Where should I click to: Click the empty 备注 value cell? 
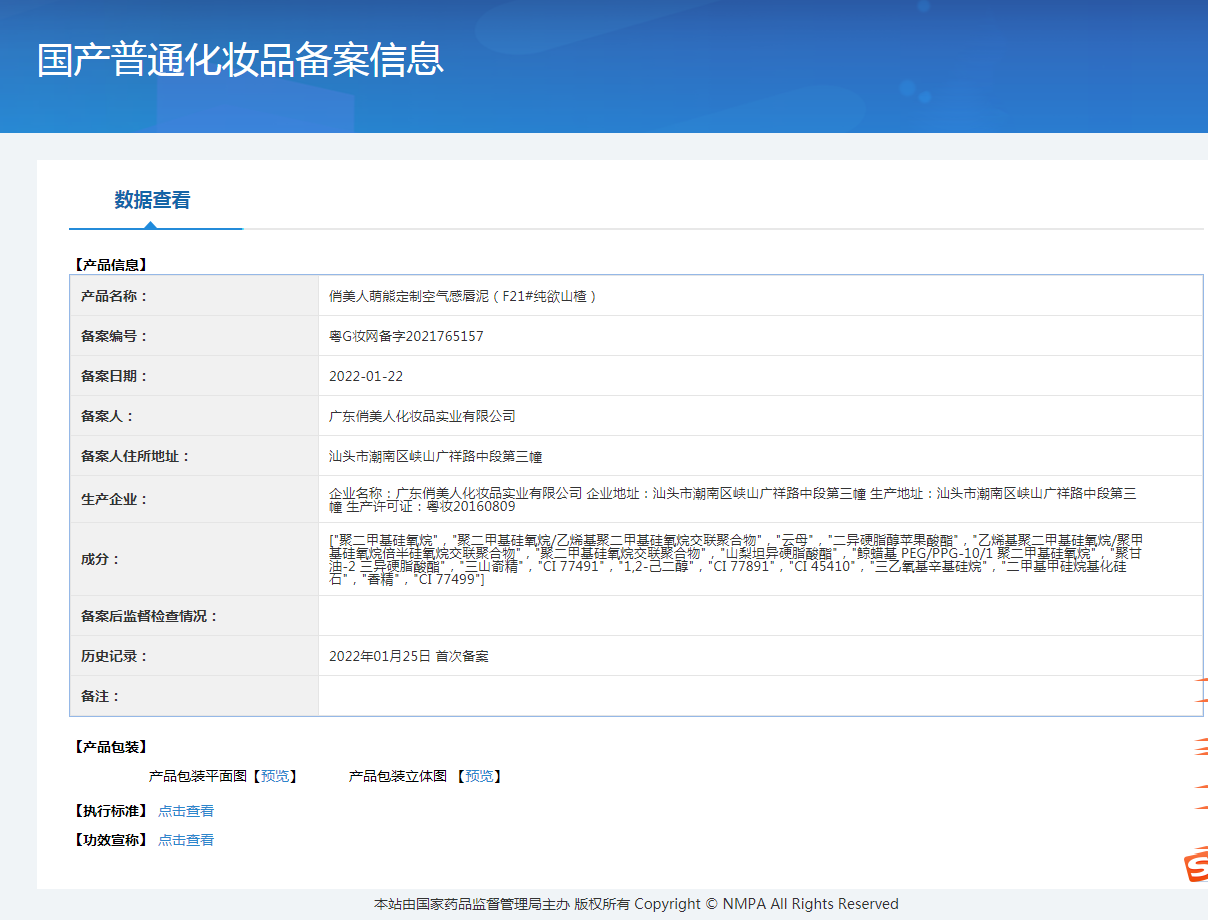click(760, 696)
